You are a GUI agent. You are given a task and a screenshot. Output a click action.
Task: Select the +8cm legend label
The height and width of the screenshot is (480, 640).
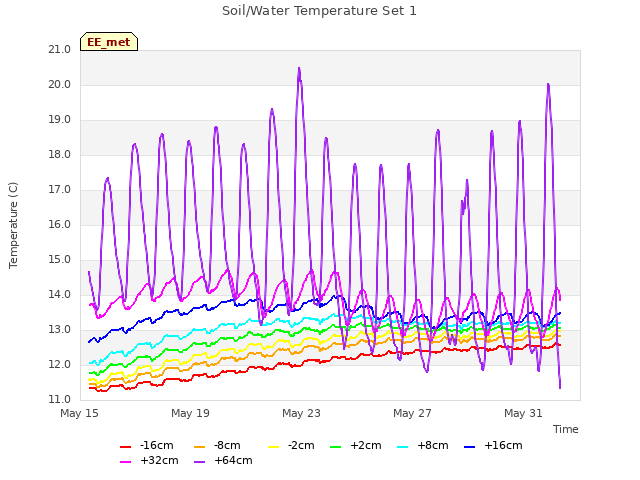[x=433, y=445]
